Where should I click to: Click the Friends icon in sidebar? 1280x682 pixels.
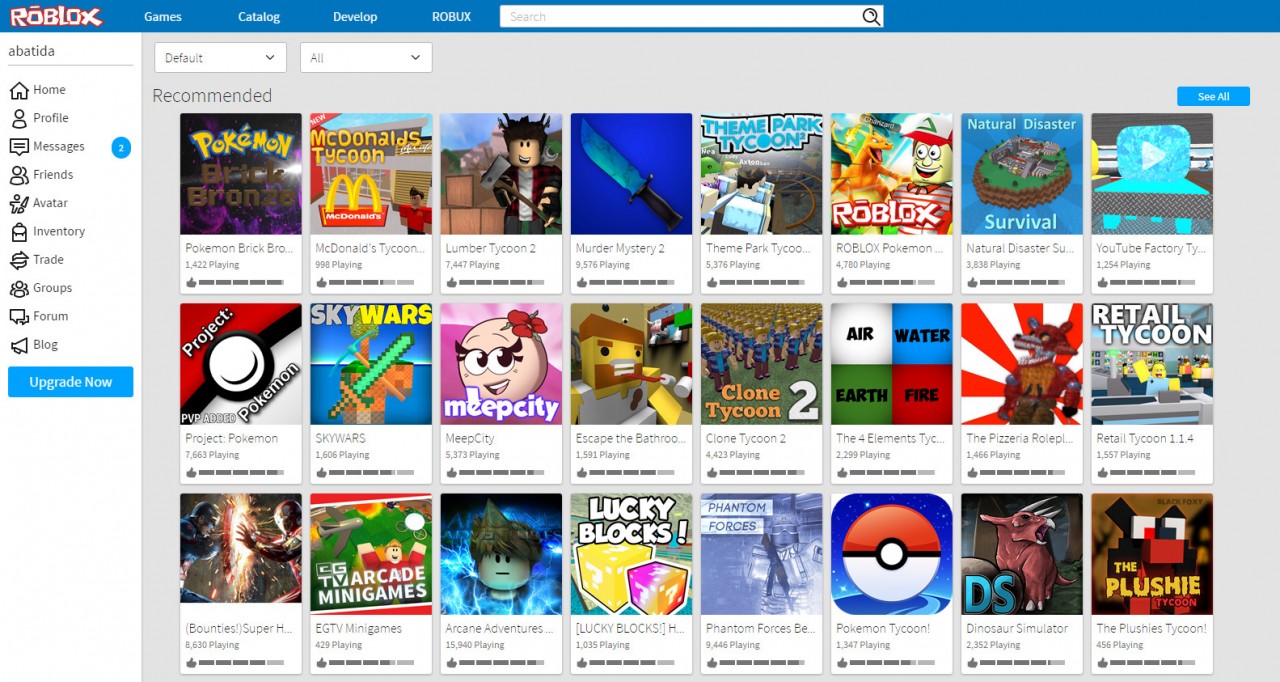point(19,175)
